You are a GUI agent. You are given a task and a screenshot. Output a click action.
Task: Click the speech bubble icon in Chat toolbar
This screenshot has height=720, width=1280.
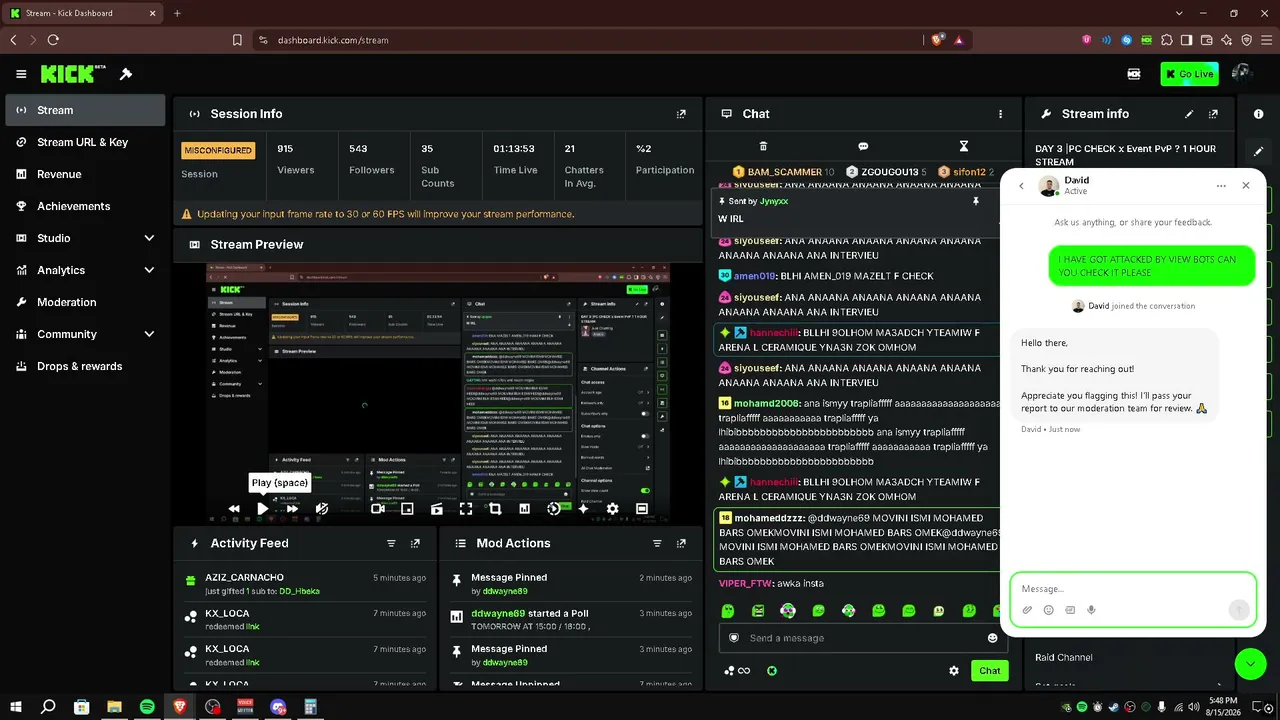click(x=863, y=146)
